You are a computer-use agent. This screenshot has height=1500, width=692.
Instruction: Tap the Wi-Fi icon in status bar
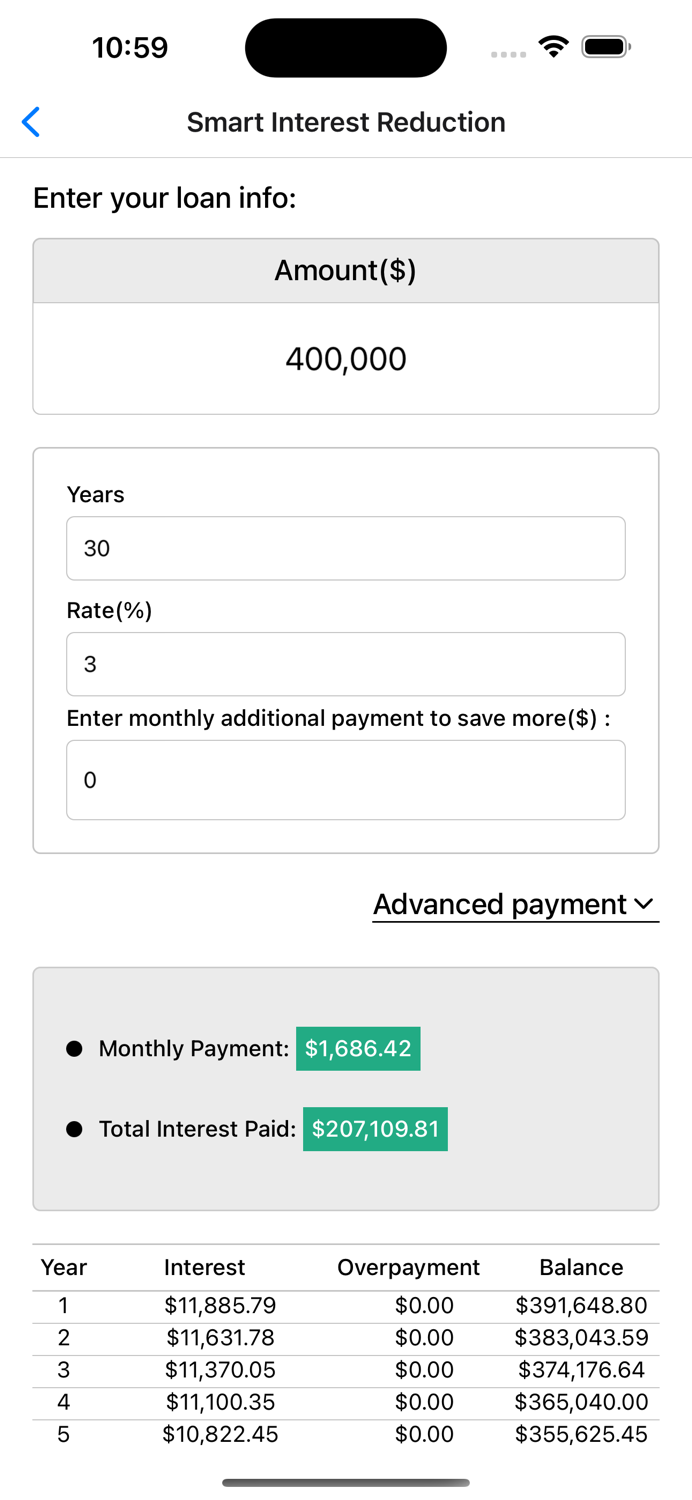[553, 46]
